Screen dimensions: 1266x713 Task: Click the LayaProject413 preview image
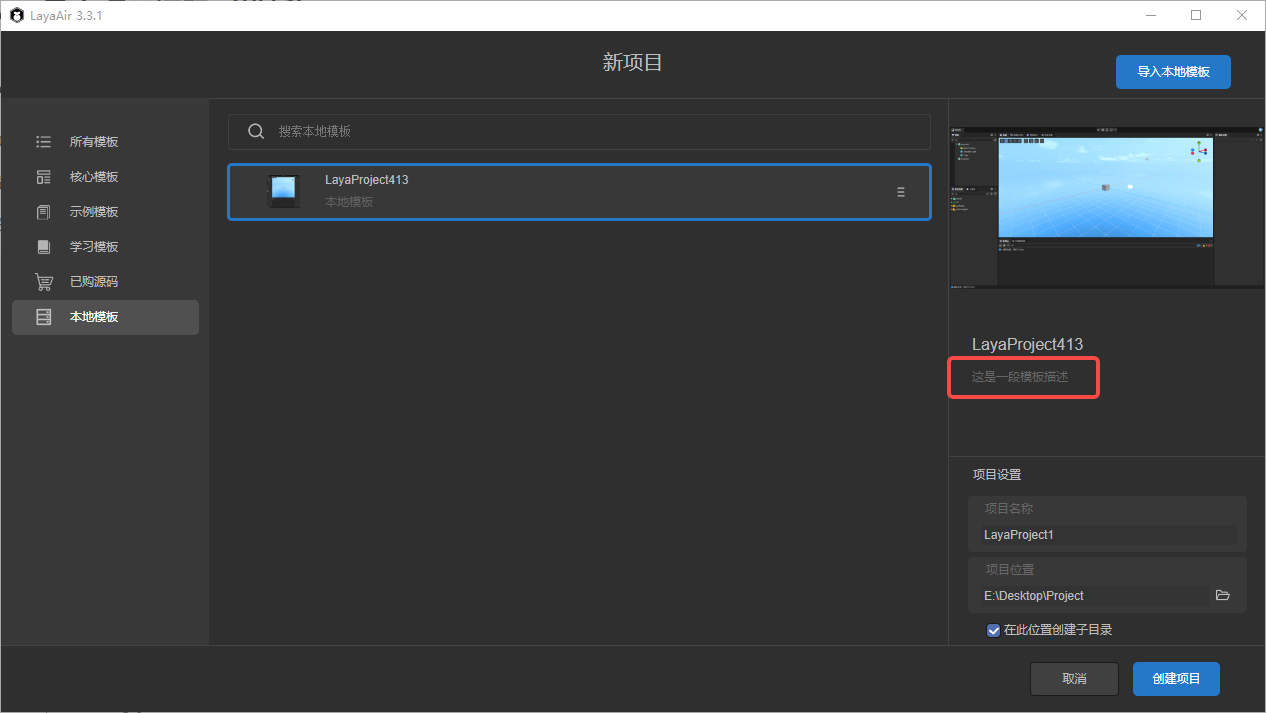click(x=1107, y=208)
